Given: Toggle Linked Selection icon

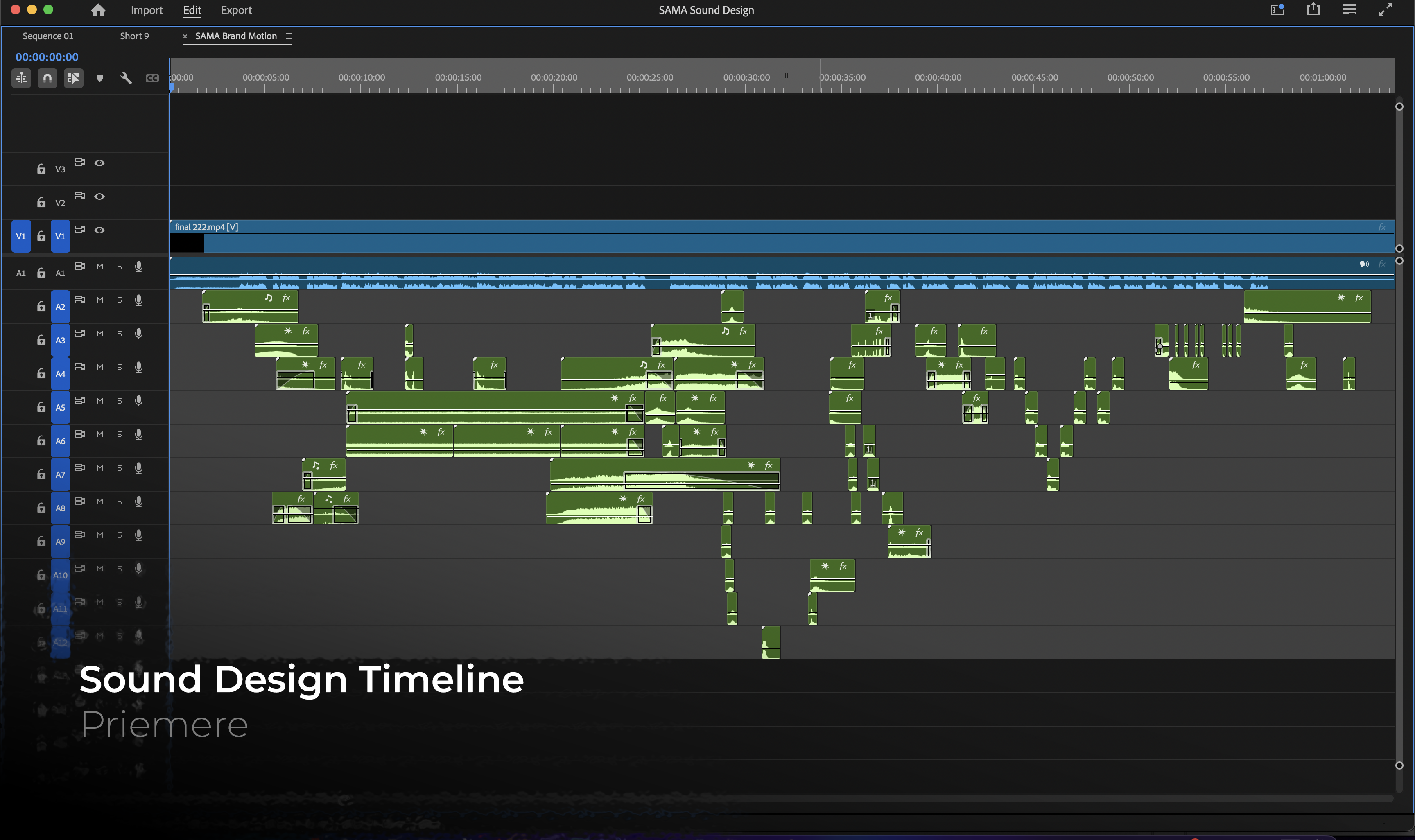Looking at the screenshot, I should (74, 78).
